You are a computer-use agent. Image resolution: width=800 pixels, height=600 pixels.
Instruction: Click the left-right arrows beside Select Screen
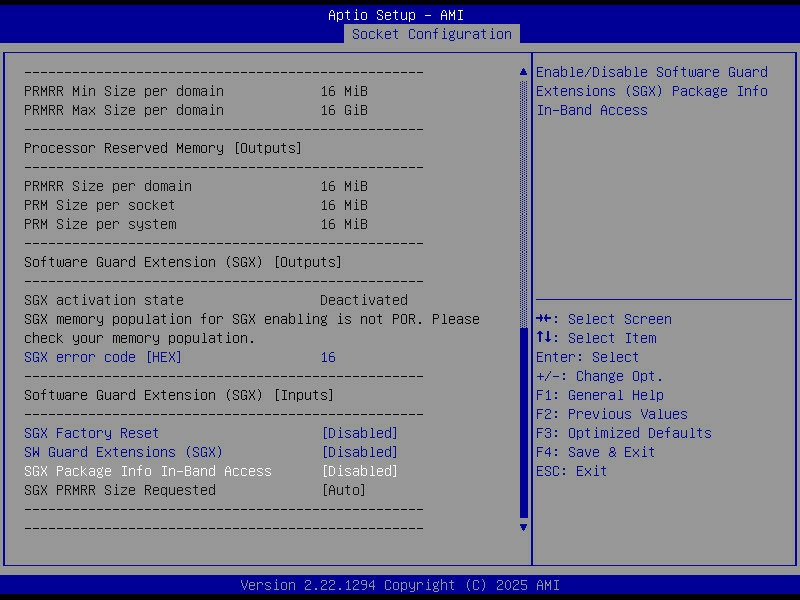coord(547,319)
